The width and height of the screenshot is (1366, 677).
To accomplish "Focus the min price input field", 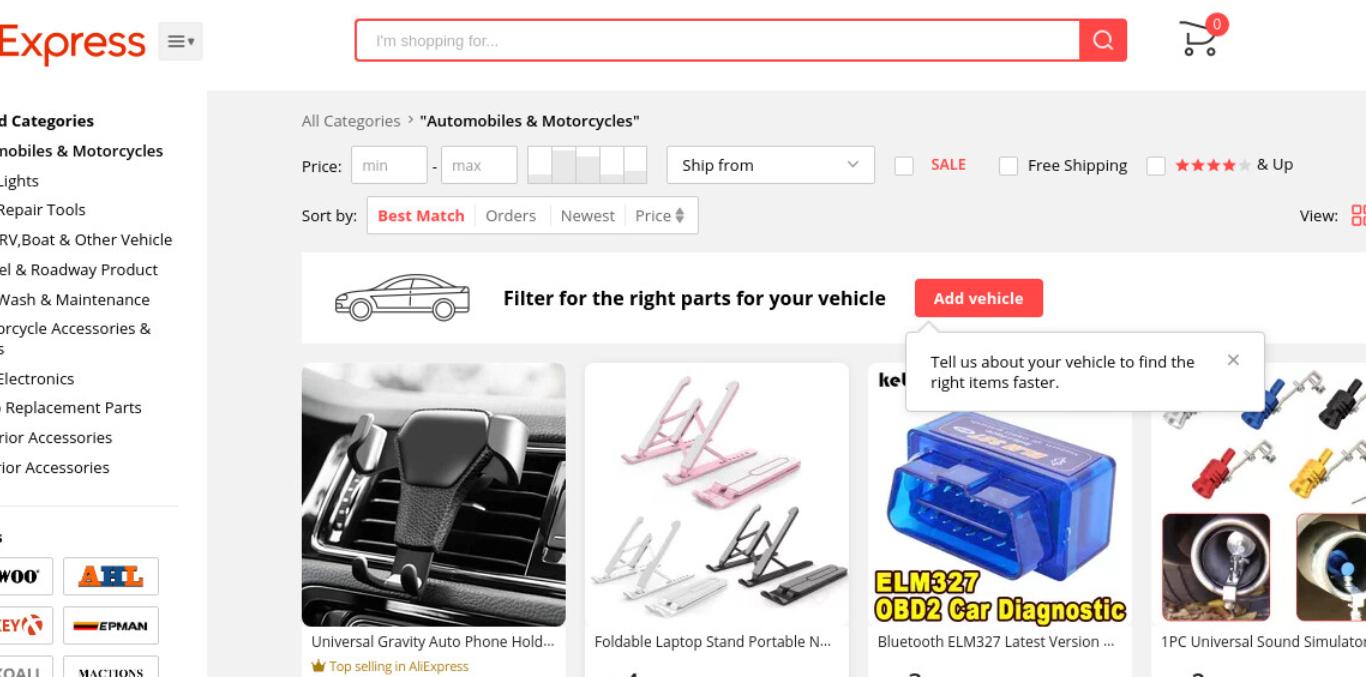I will pos(389,165).
